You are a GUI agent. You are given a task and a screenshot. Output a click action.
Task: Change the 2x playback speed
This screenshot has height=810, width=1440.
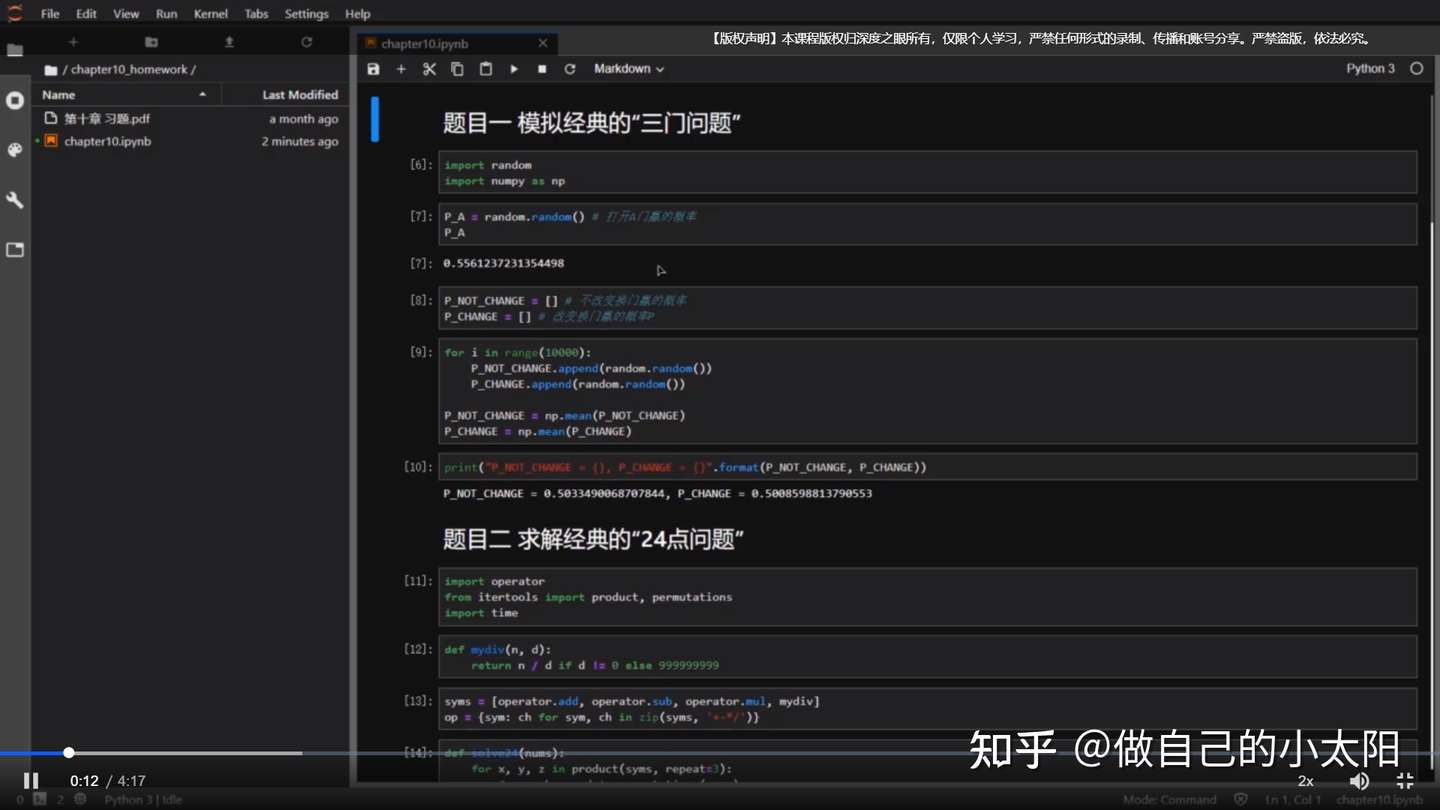pyautogui.click(x=1306, y=781)
